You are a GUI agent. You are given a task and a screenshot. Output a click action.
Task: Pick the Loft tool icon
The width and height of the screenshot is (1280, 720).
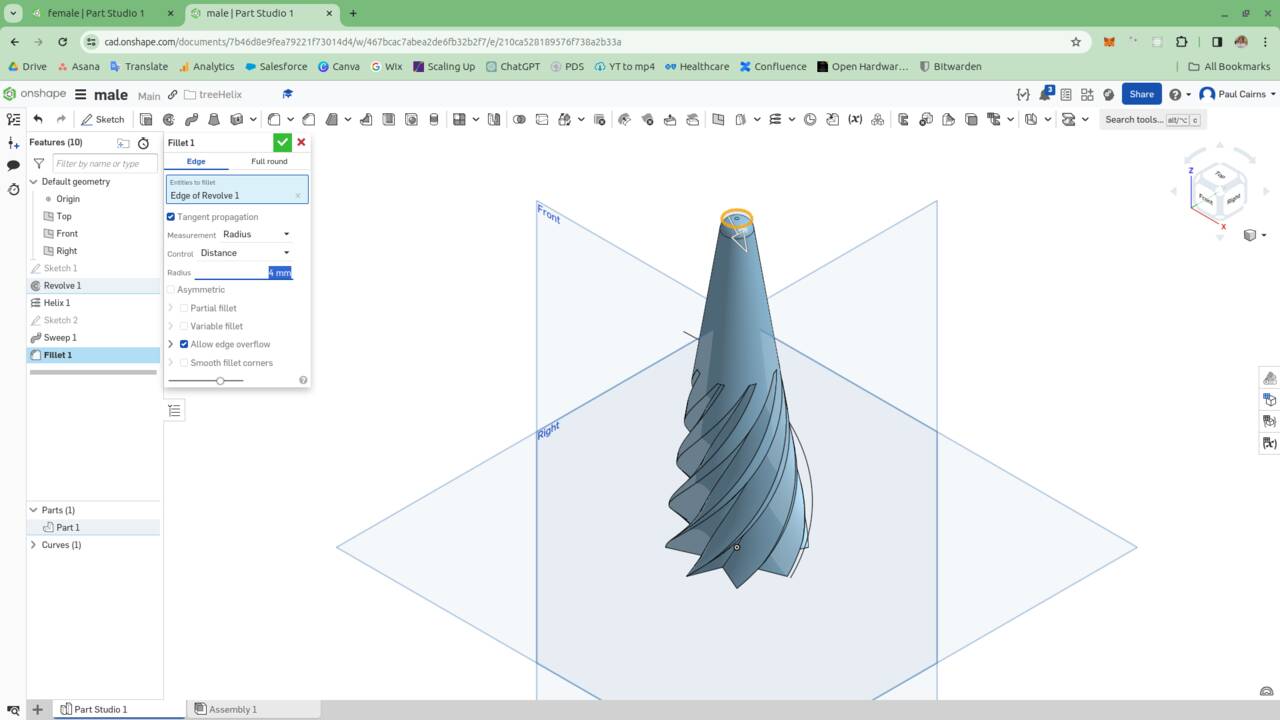coord(214,119)
